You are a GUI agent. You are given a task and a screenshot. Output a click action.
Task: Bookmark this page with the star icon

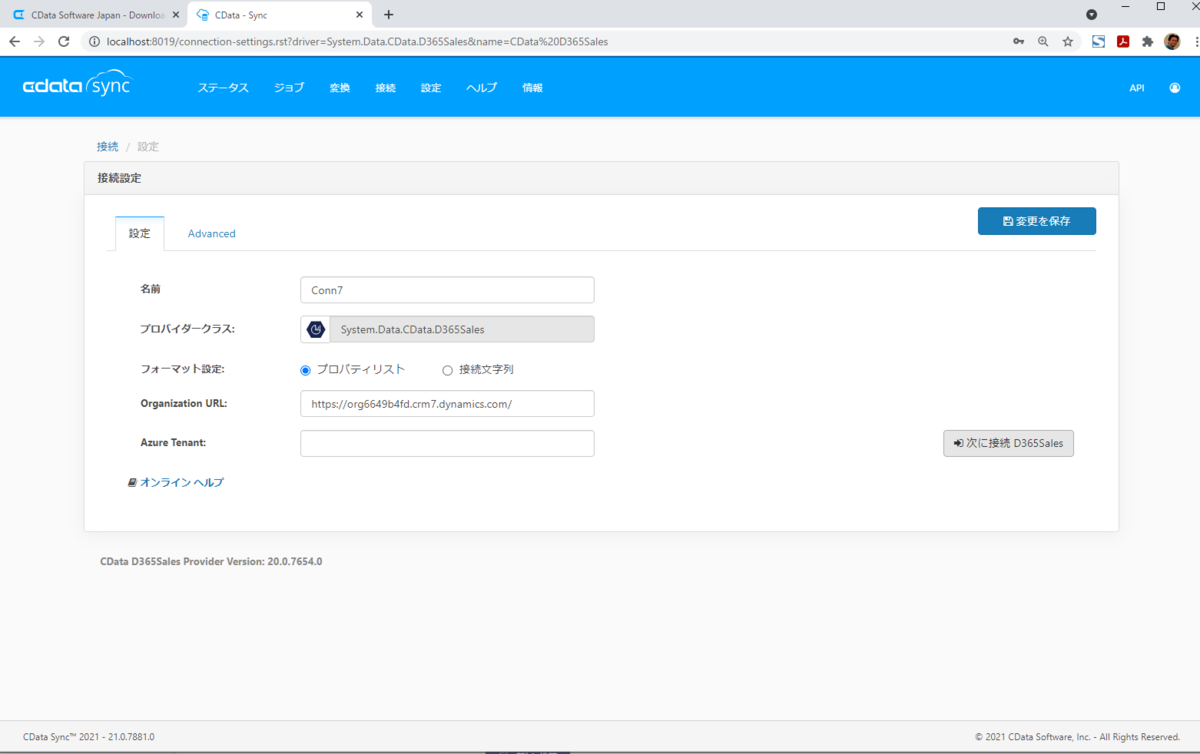(x=1068, y=42)
